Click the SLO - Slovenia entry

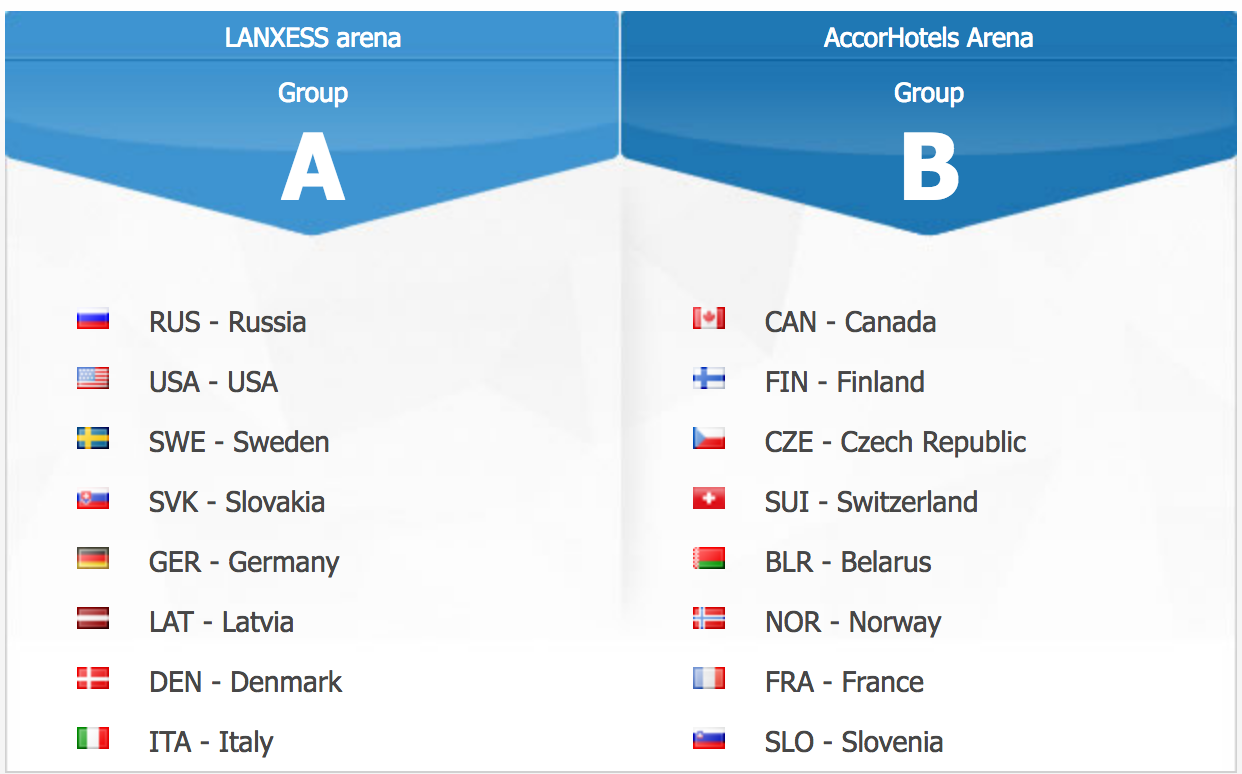854,742
